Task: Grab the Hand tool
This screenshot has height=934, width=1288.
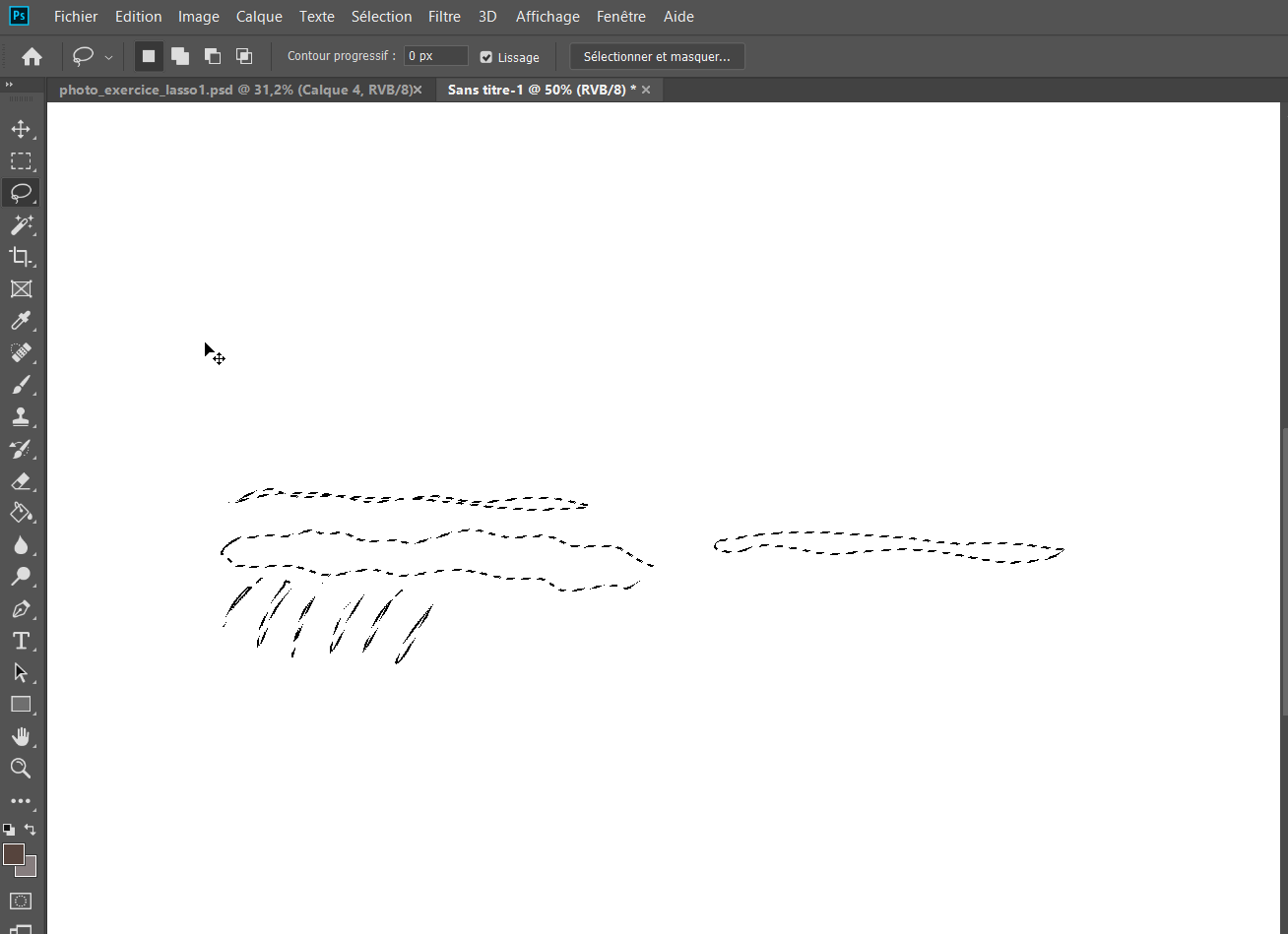Action: point(21,736)
